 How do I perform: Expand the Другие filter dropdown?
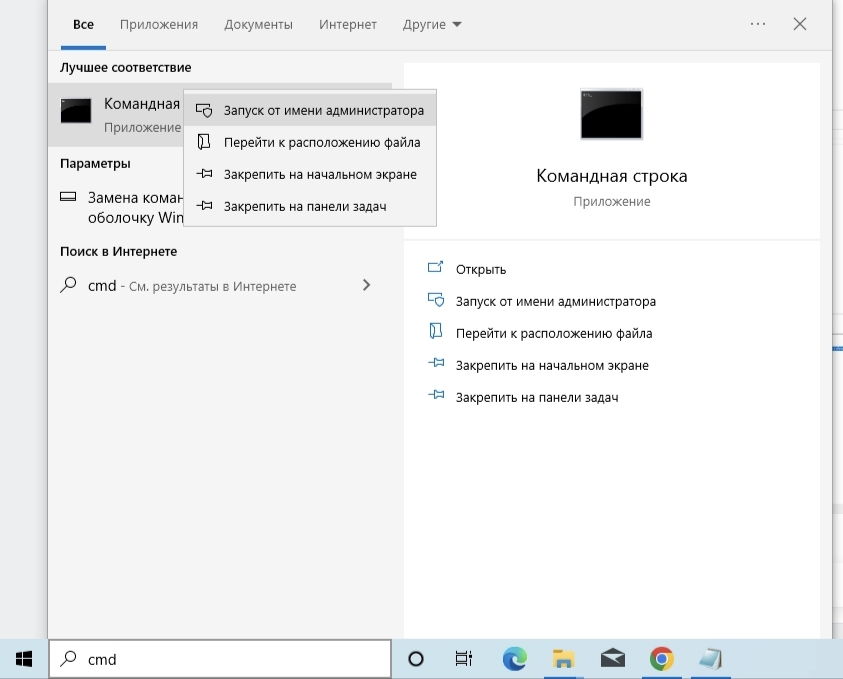tap(432, 24)
